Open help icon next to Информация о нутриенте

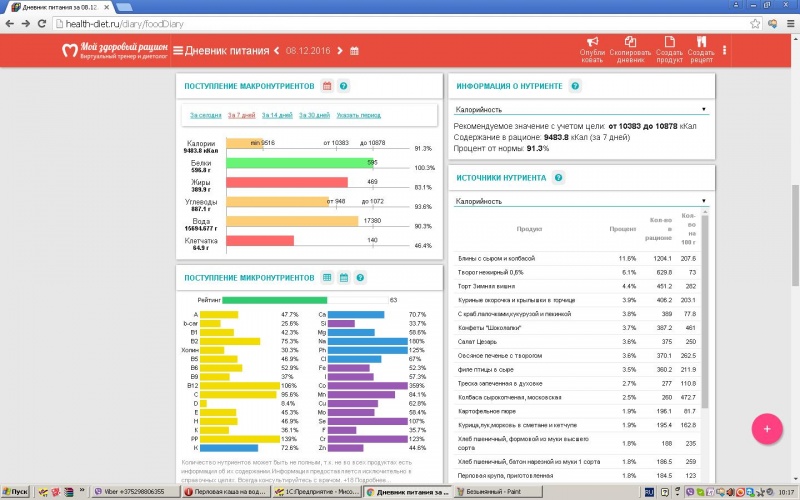click(x=574, y=87)
